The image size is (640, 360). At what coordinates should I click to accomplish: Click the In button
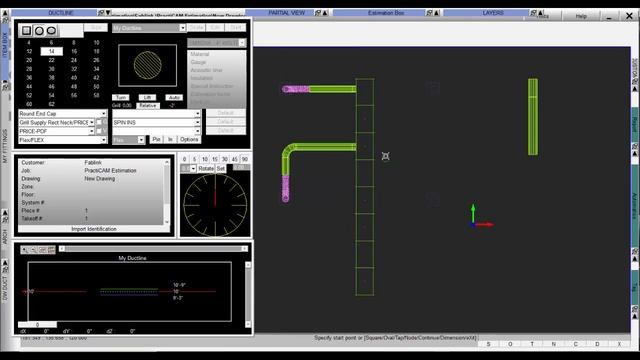[x=170, y=140]
